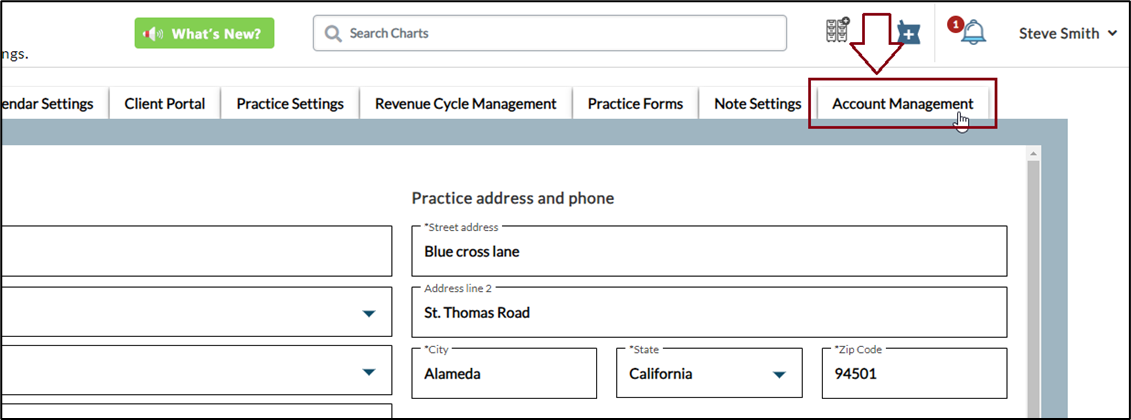The image size is (1131, 420).
Task: Click the Street address field
Action: tap(708, 252)
